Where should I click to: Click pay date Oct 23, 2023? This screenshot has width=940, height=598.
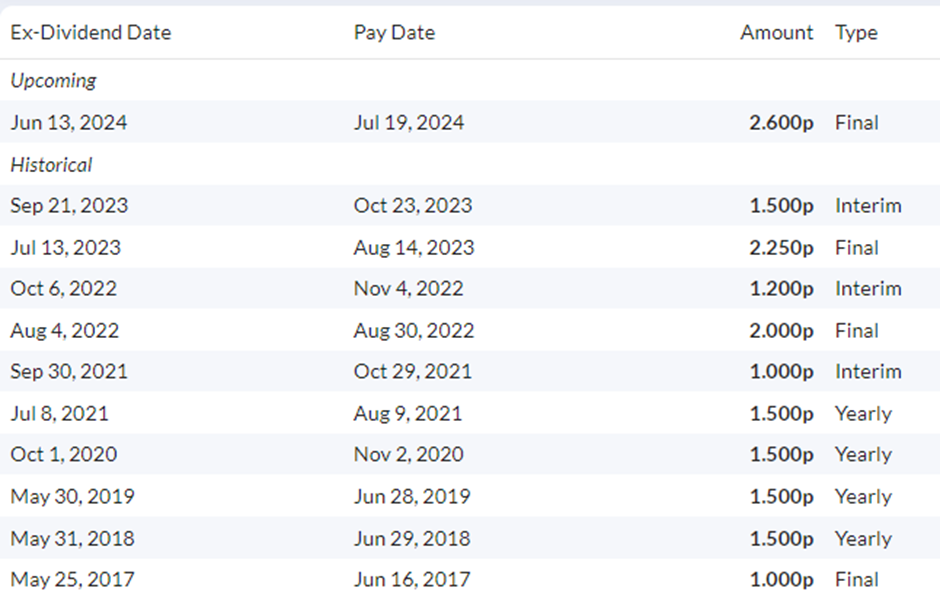click(413, 206)
